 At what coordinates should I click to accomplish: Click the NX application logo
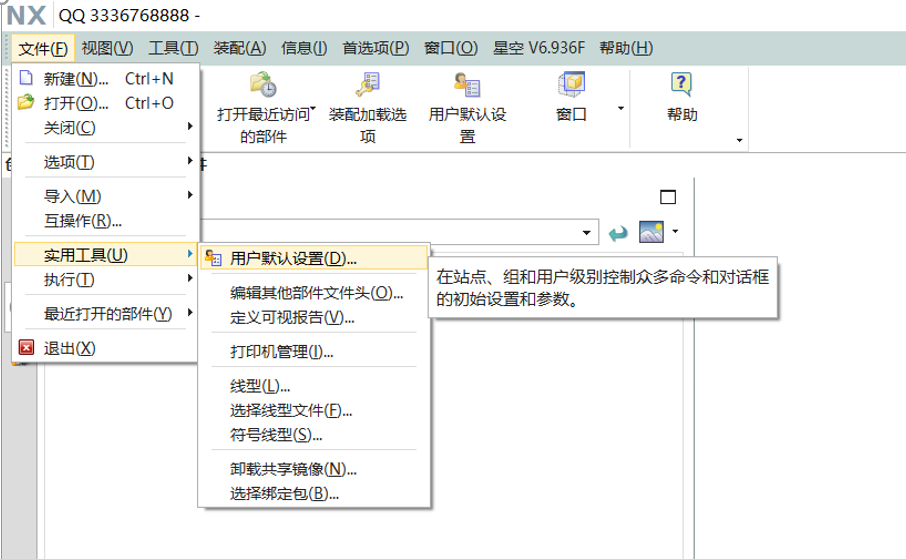(25, 15)
